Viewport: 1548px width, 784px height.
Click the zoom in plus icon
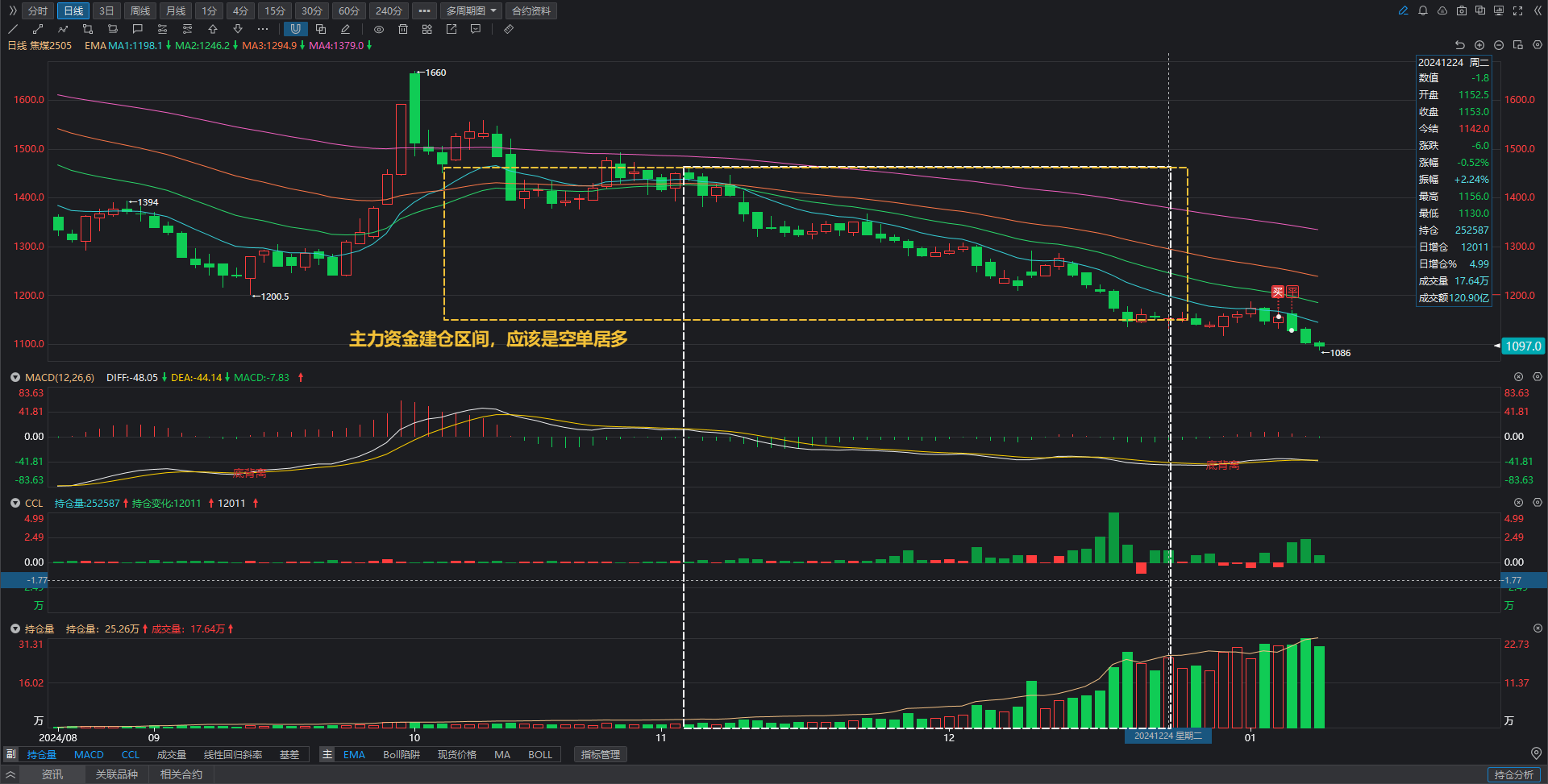point(1479,45)
